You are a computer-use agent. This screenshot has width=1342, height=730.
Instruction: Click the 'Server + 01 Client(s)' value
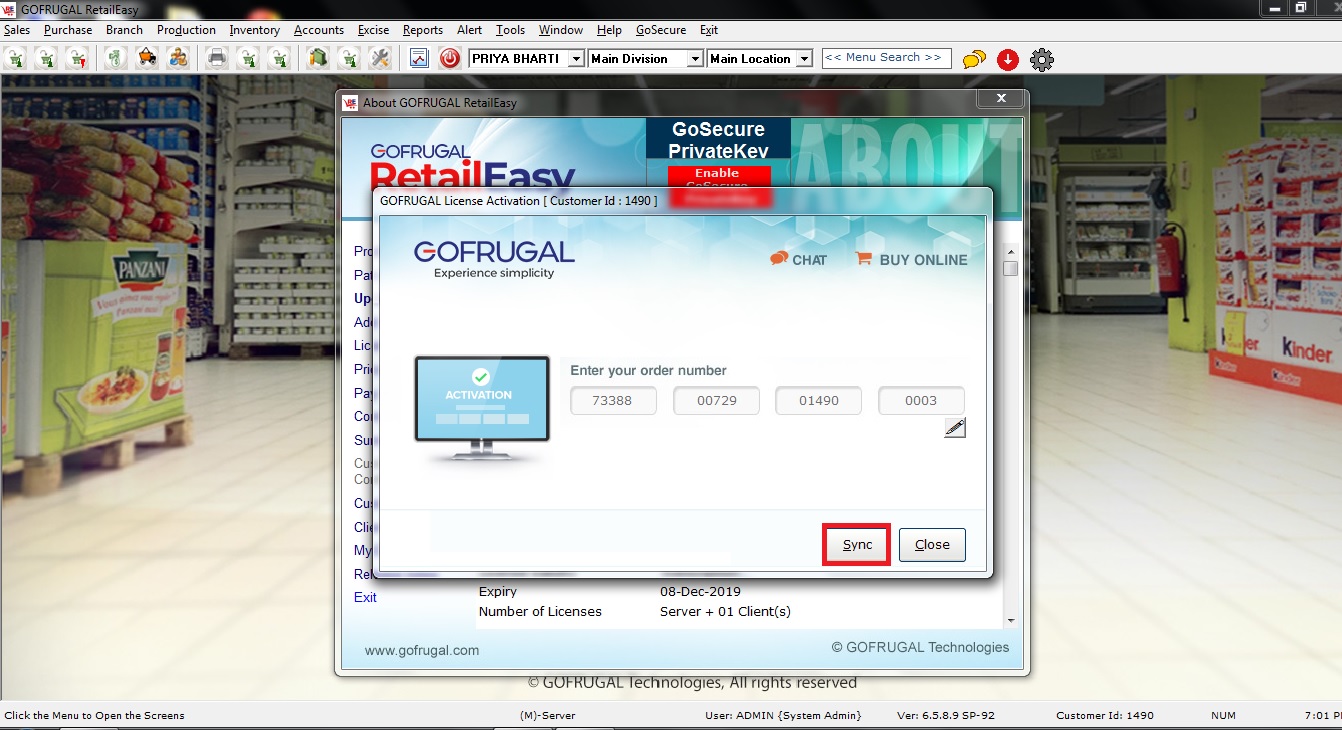click(x=725, y=611)
